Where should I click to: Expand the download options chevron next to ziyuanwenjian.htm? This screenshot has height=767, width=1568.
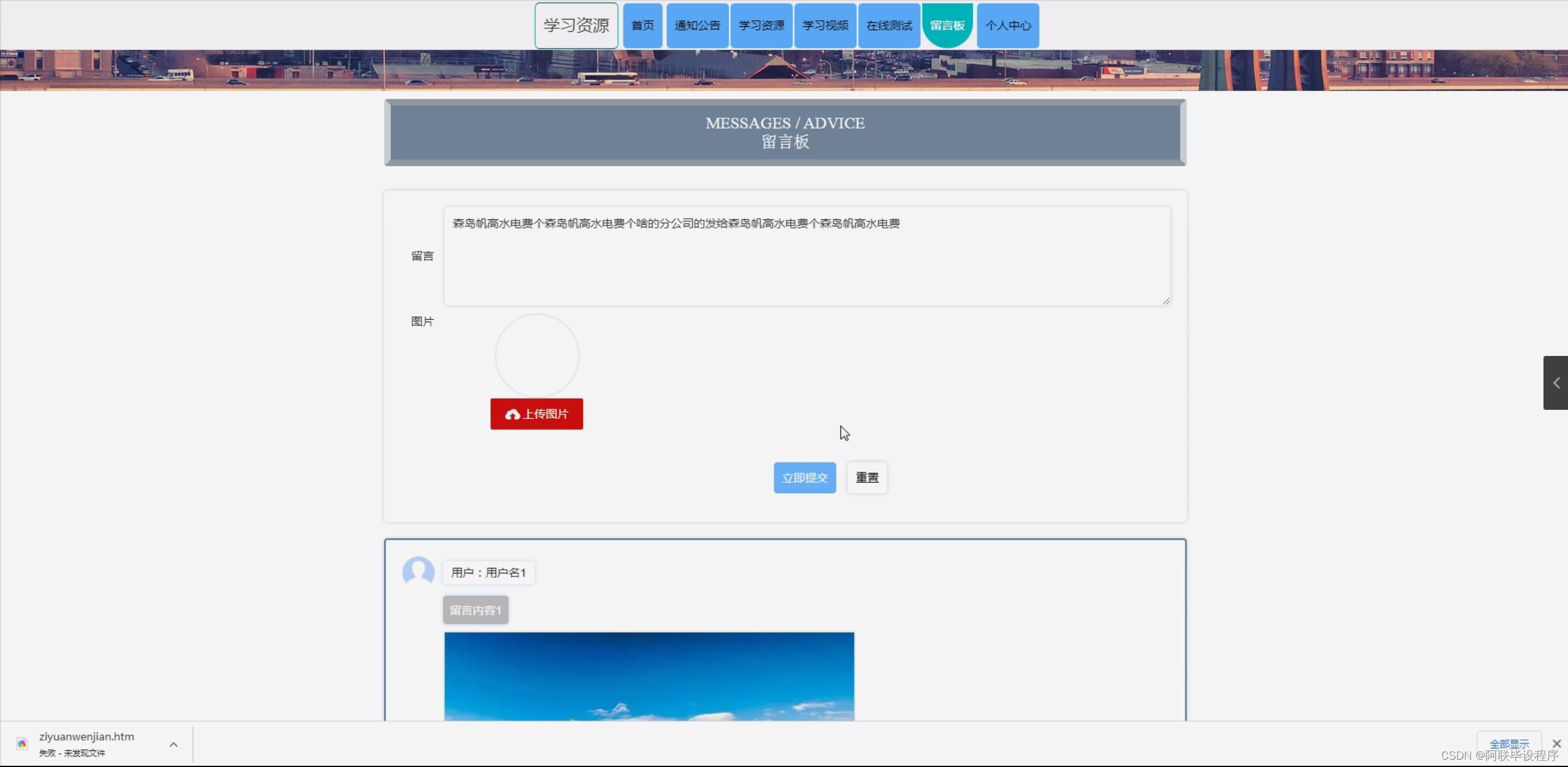[x=173, y=743]
